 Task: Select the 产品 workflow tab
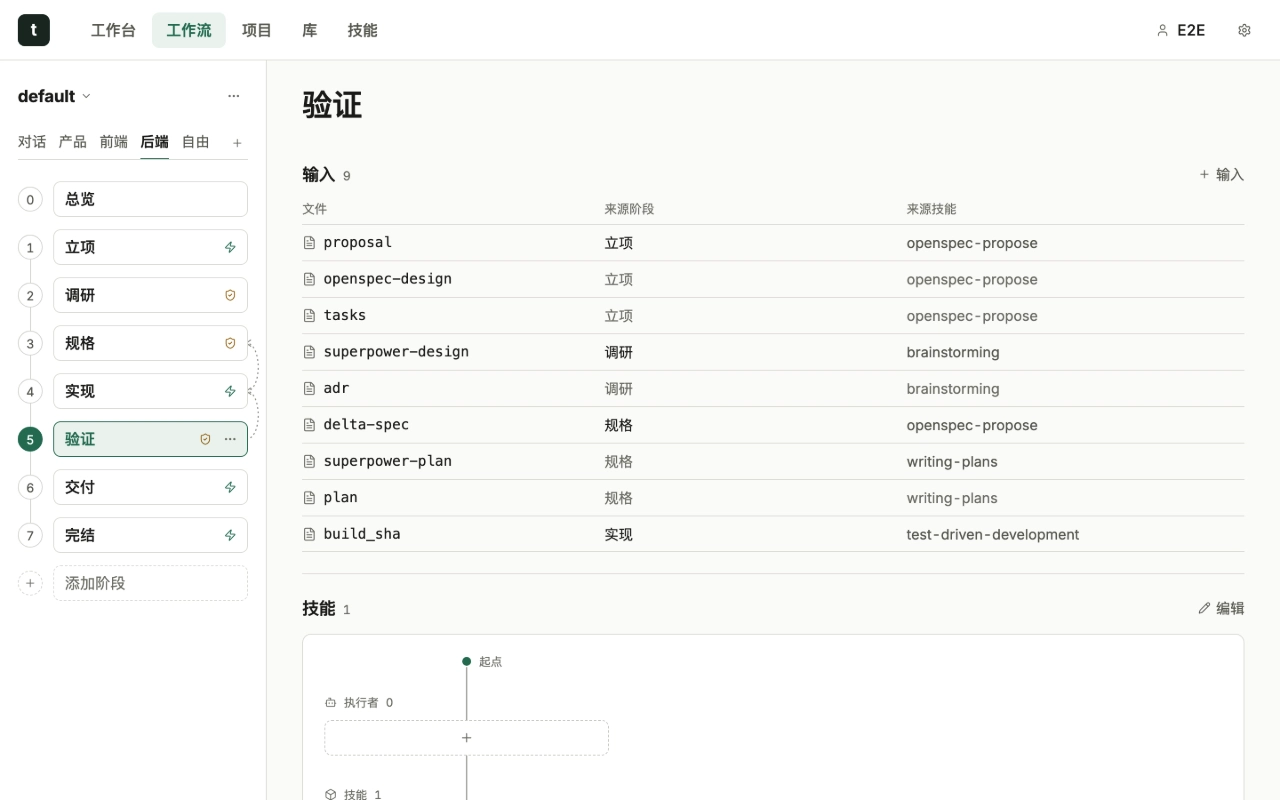[x=73, y=142]
